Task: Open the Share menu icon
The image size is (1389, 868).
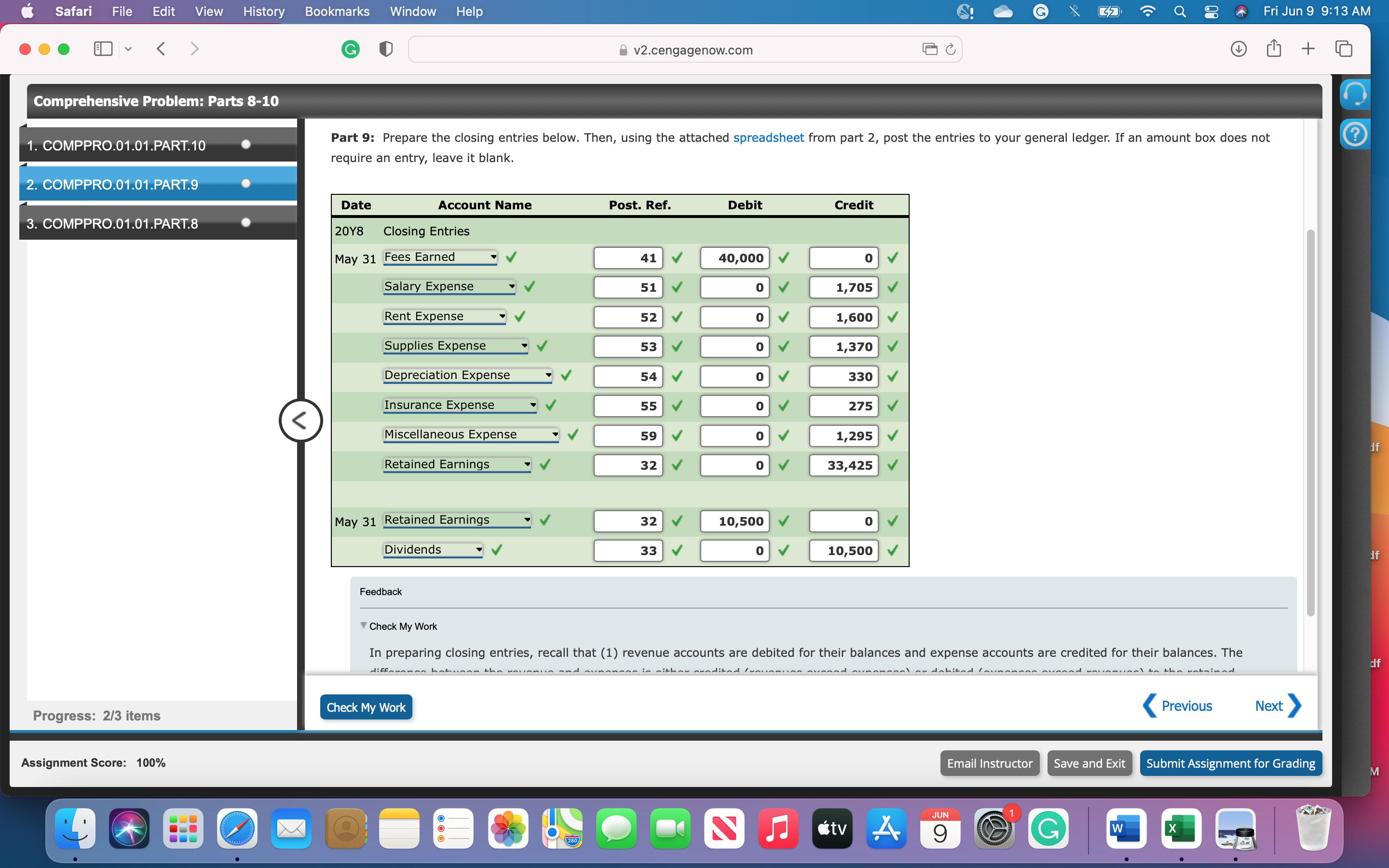Action: click(1274, 49)
